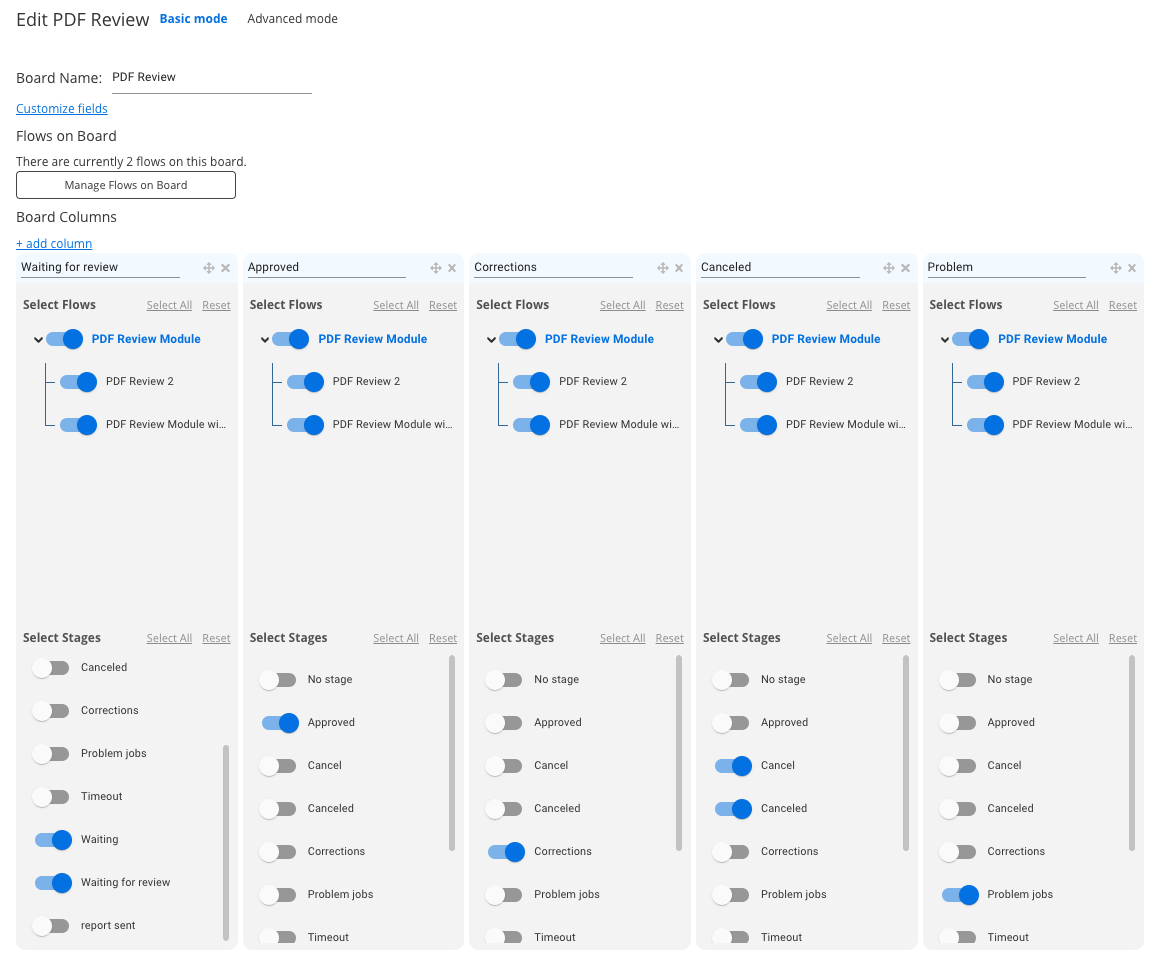This screenshot has height=957, width=1156.
Task: Remove the Waiting for review column
Action: coord(225,268)
